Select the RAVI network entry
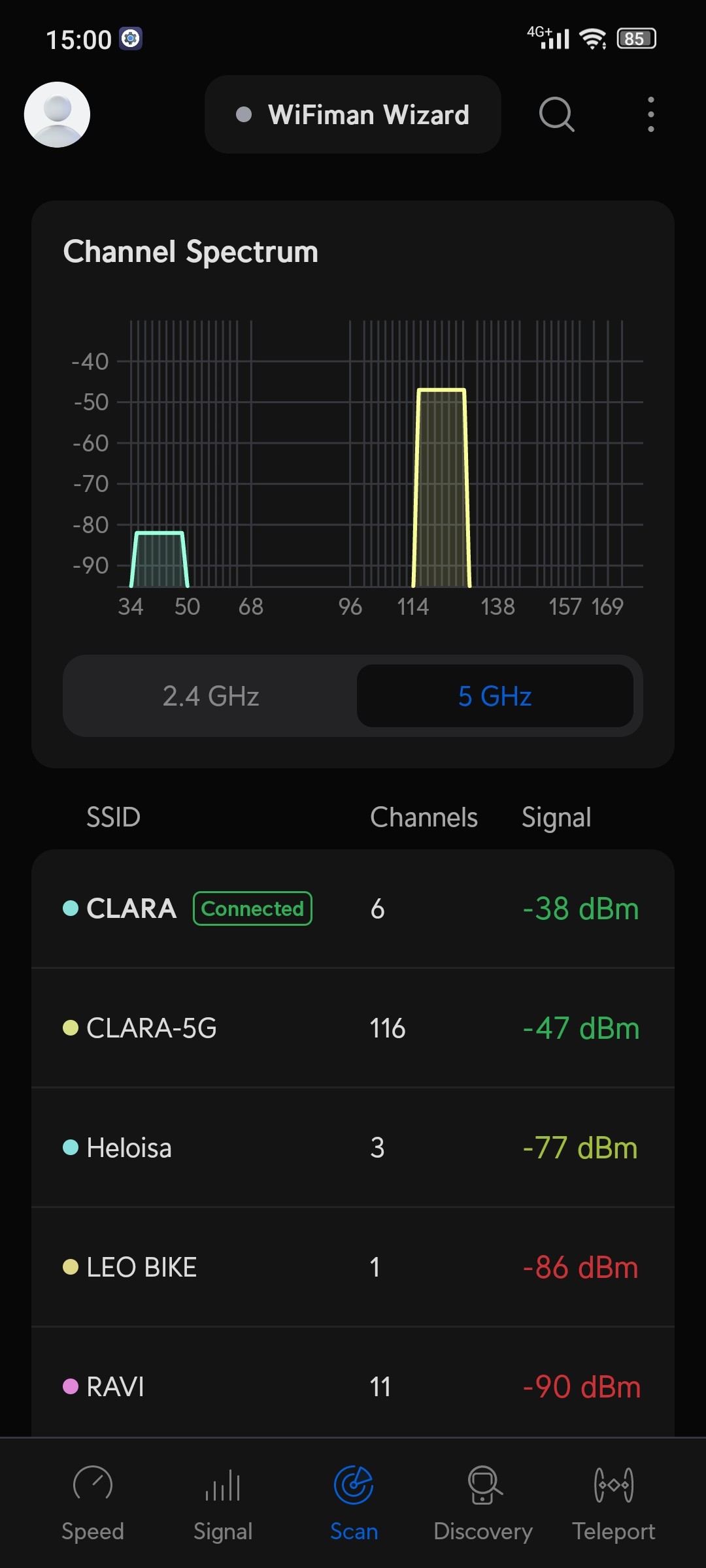Screen dimensions: 706x1568 353,1386
